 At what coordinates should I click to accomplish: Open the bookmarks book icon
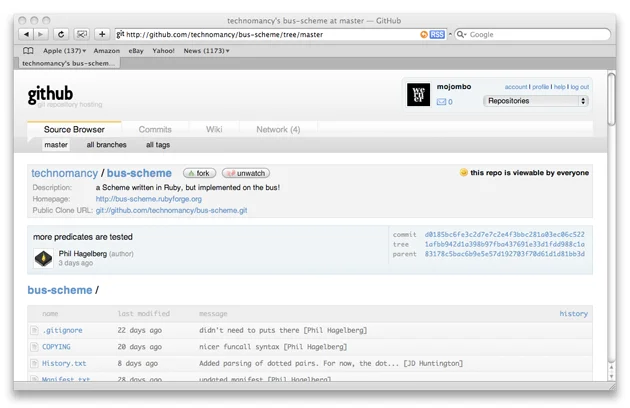point(28,51)
